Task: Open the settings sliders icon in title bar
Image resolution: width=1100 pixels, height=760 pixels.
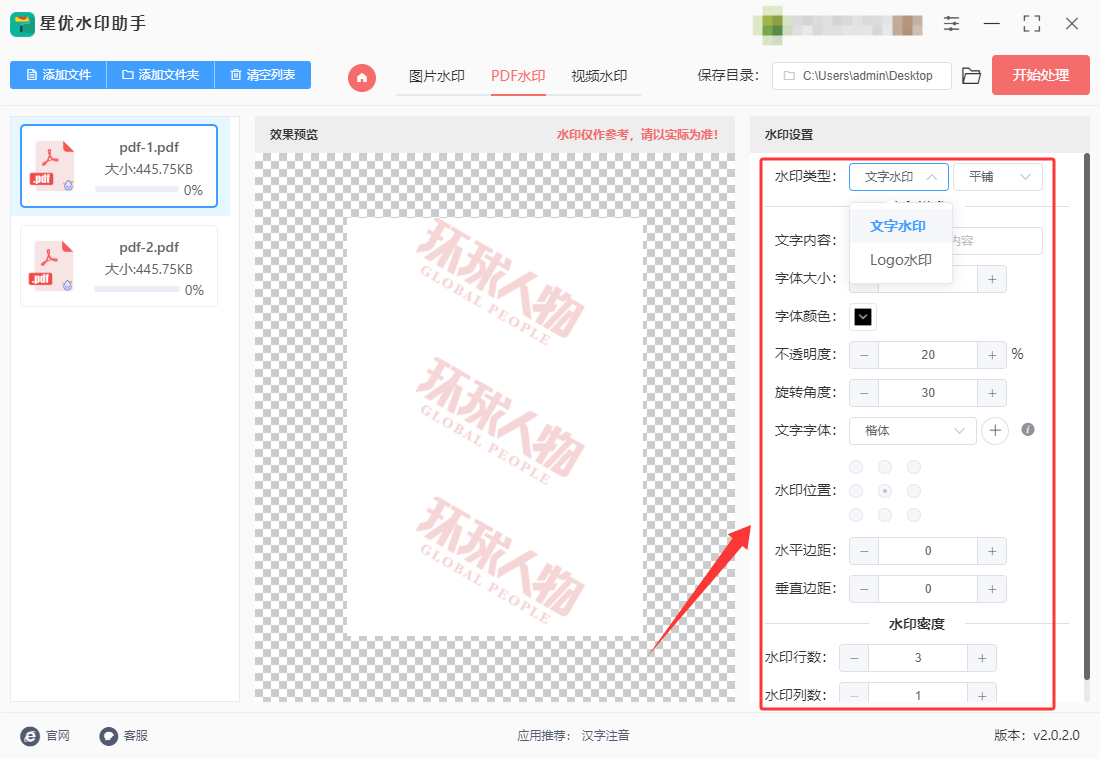Action: coord(951,24)
